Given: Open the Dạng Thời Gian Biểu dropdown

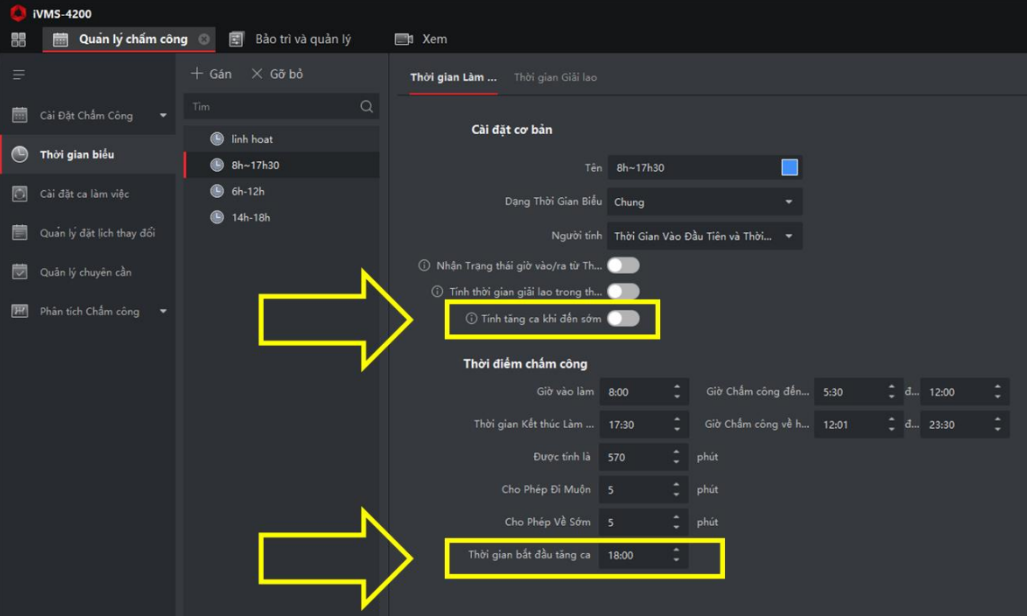Looking at the screenshot, I should [704, 202].
